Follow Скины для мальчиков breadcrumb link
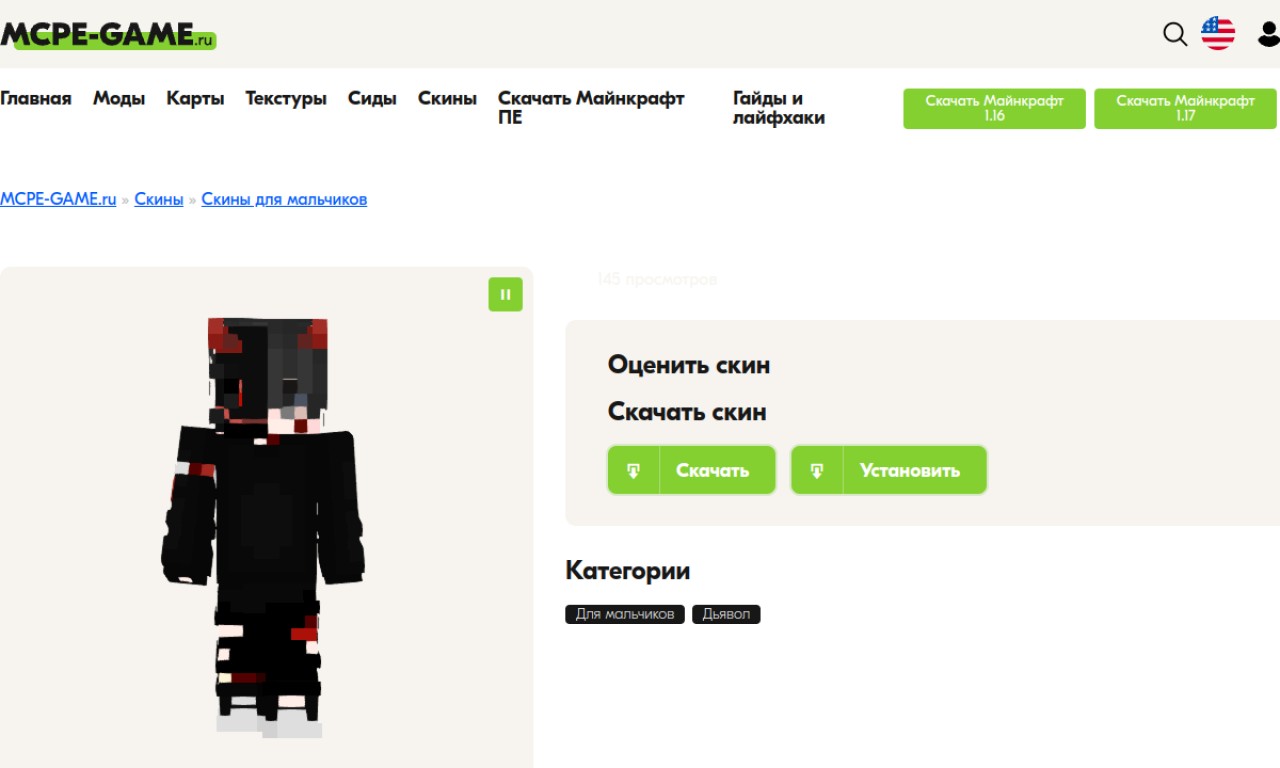The image size is (1280, 768). pos(284,199)
